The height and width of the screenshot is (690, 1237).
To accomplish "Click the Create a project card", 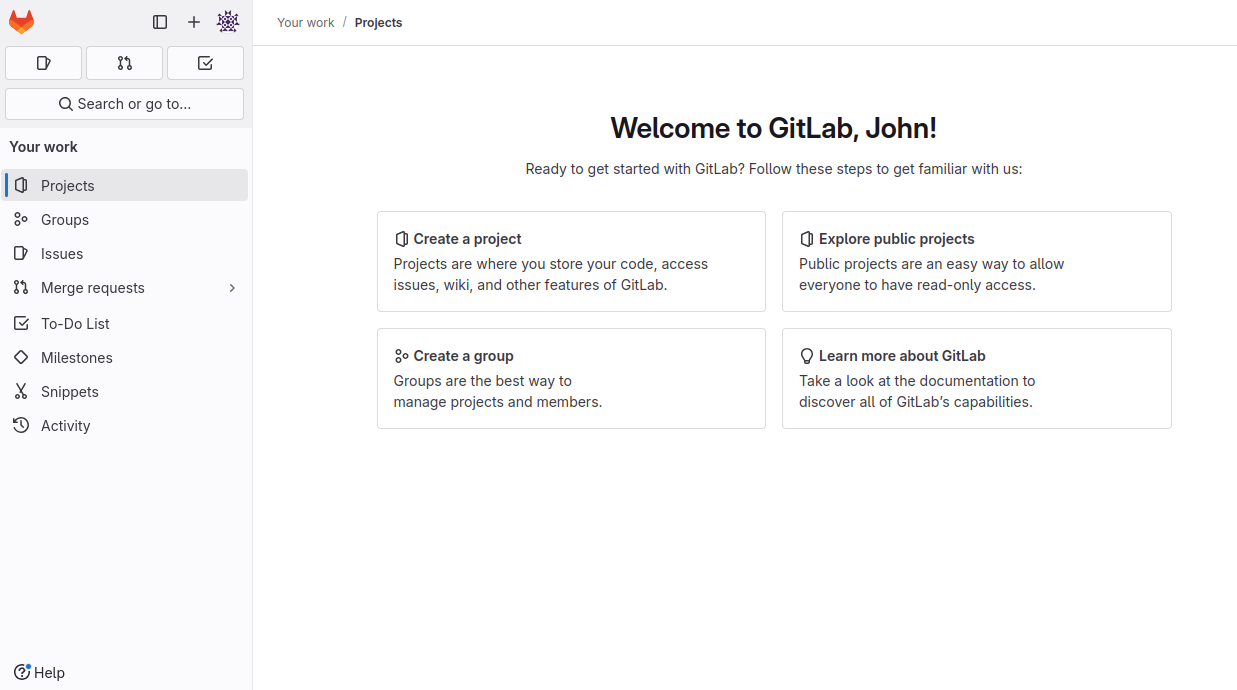I will 571,261.
